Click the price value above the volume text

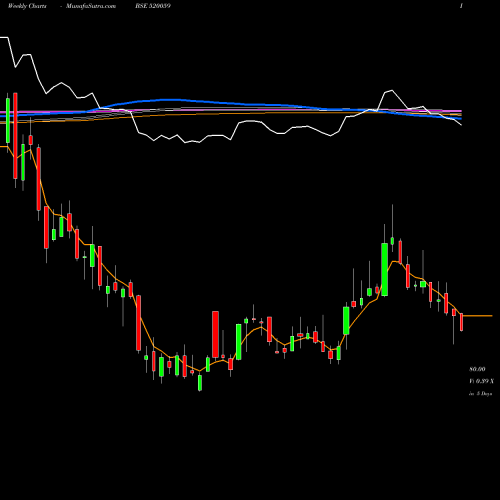click(x=477, y=369)
